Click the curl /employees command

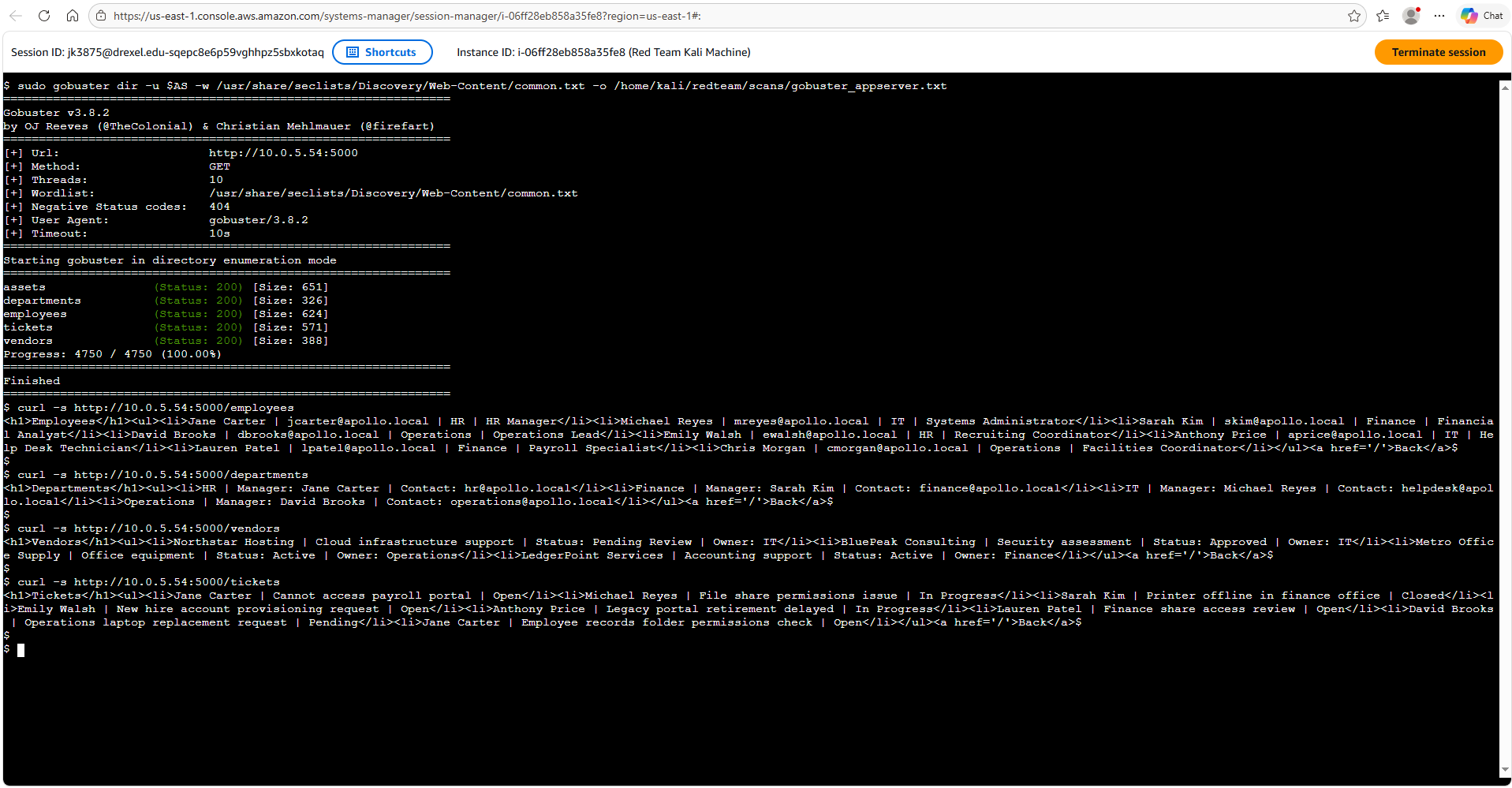tap(148, 408)
